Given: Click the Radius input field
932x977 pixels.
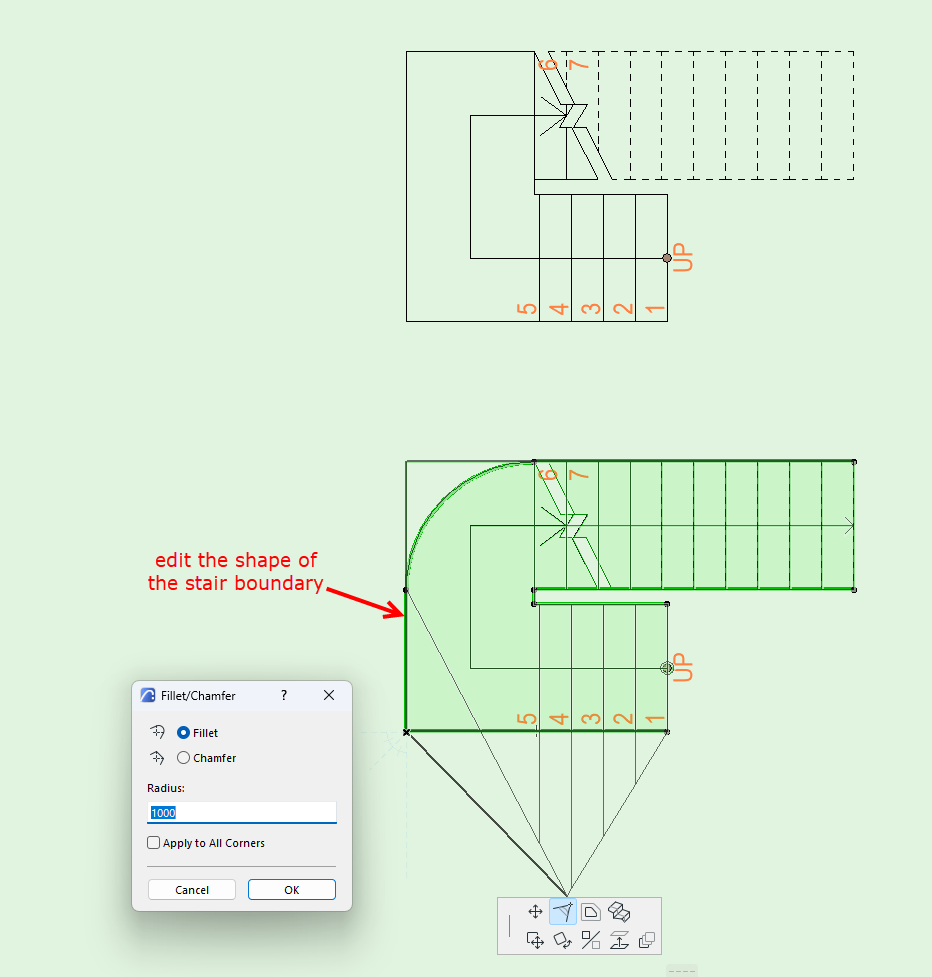Looking at the screenshot, I should point(242,813).
